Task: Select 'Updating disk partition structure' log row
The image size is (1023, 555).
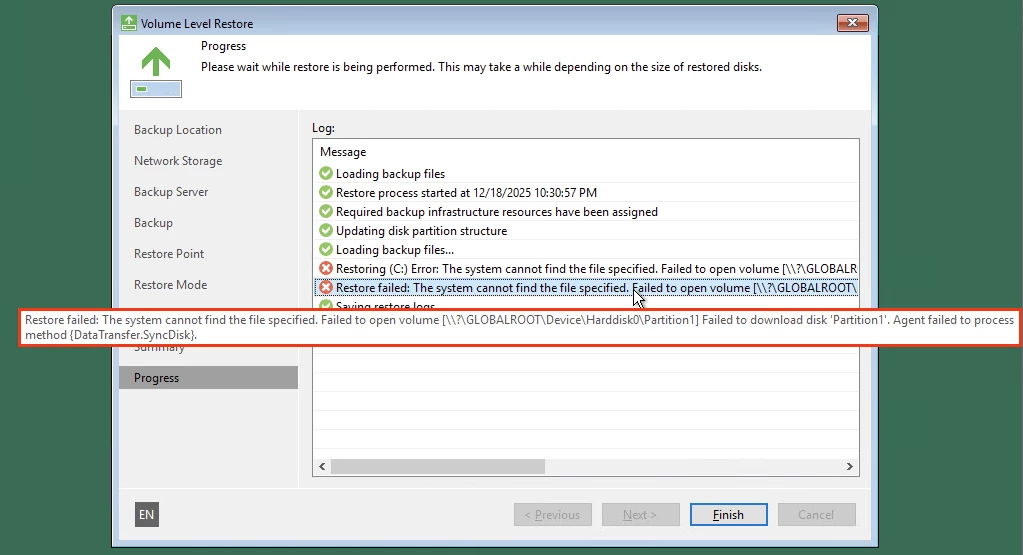Action: tap(586, 230)
